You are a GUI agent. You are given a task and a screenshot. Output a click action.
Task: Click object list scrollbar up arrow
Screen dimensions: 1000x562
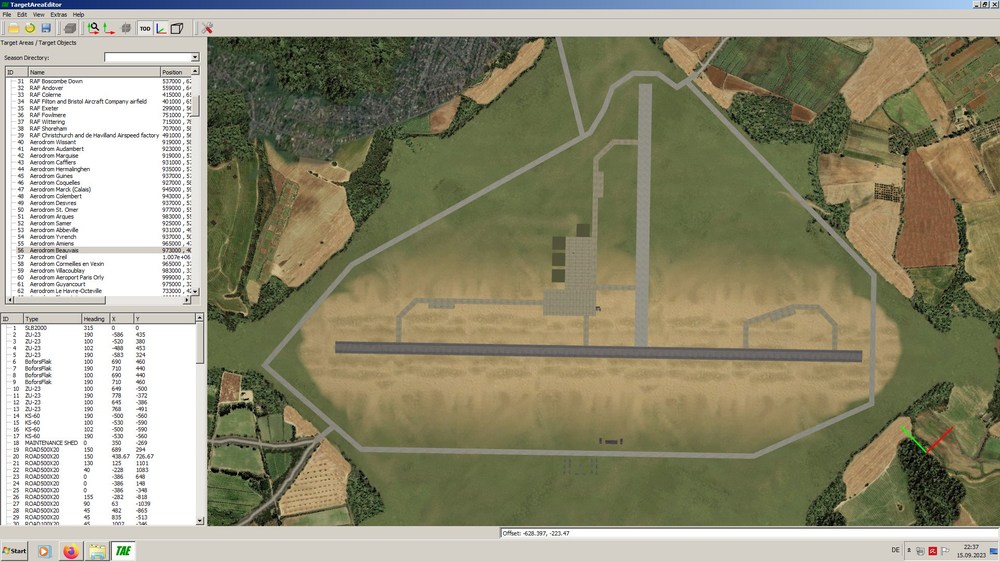coord(200,317)
